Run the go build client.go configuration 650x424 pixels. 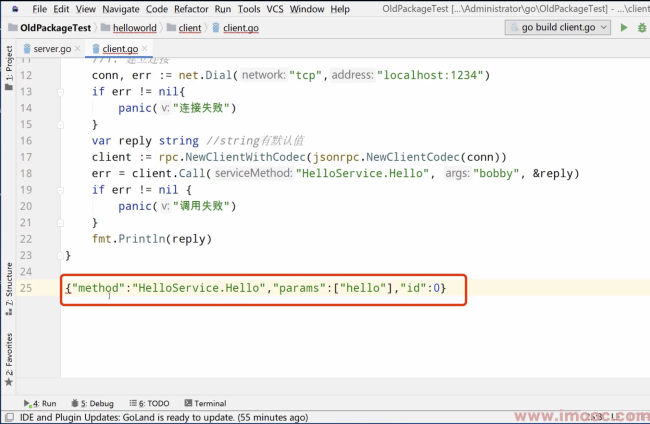[x=623, y=27]
